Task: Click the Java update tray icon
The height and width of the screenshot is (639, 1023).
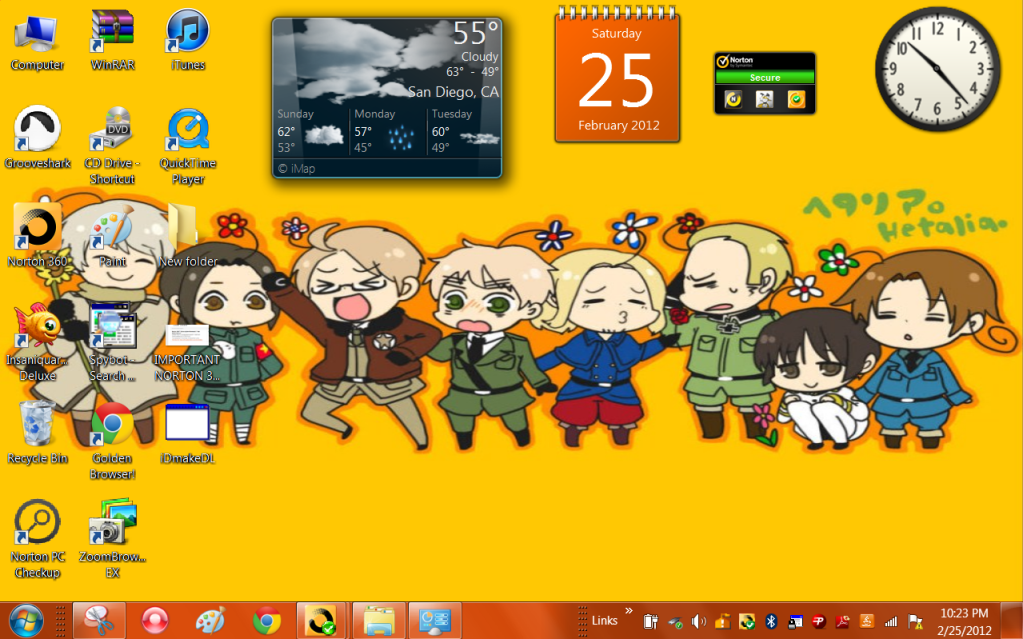Action: (867, 621)
